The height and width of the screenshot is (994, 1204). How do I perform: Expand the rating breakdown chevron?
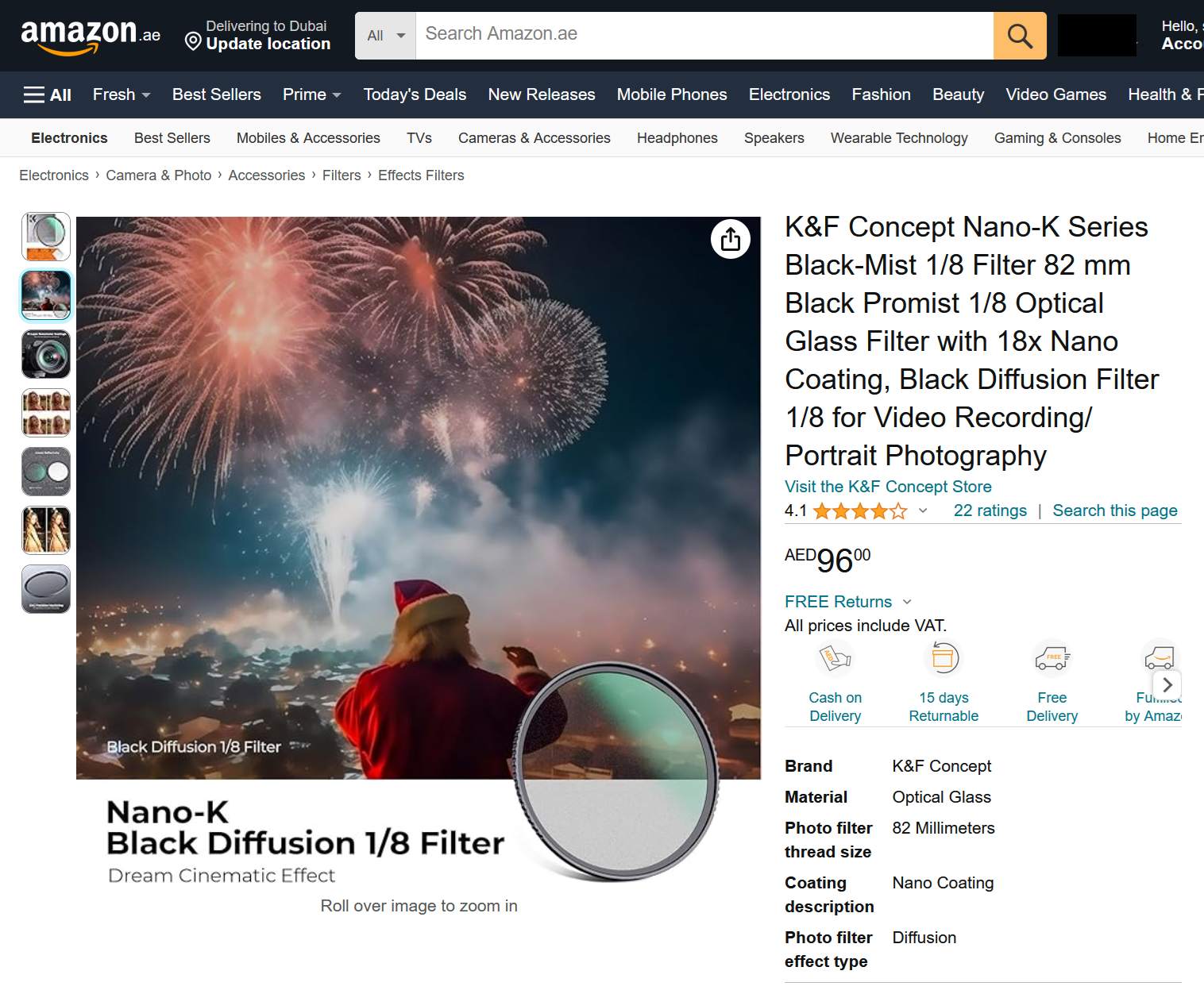923,510
